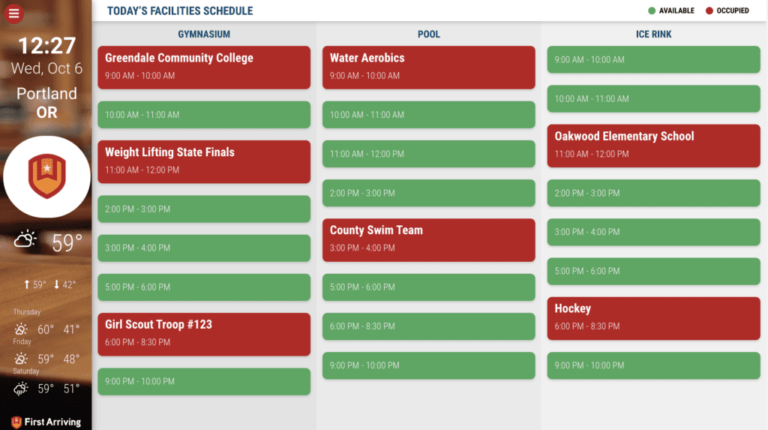Viewport: 768px width, 430px height.
Task: Select the Gymnasium column header
Action: (x=204, y=34)
